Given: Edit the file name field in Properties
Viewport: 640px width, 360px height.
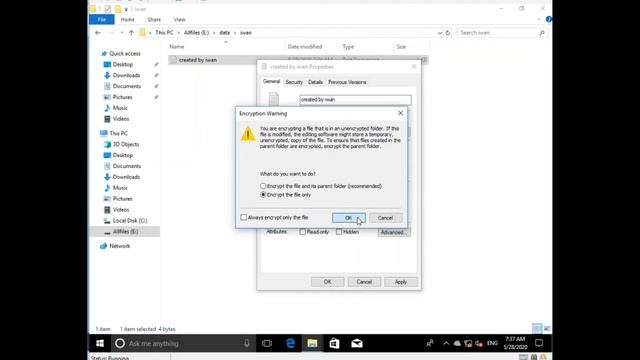Looking at the screenshot, I should coord(355,100).
